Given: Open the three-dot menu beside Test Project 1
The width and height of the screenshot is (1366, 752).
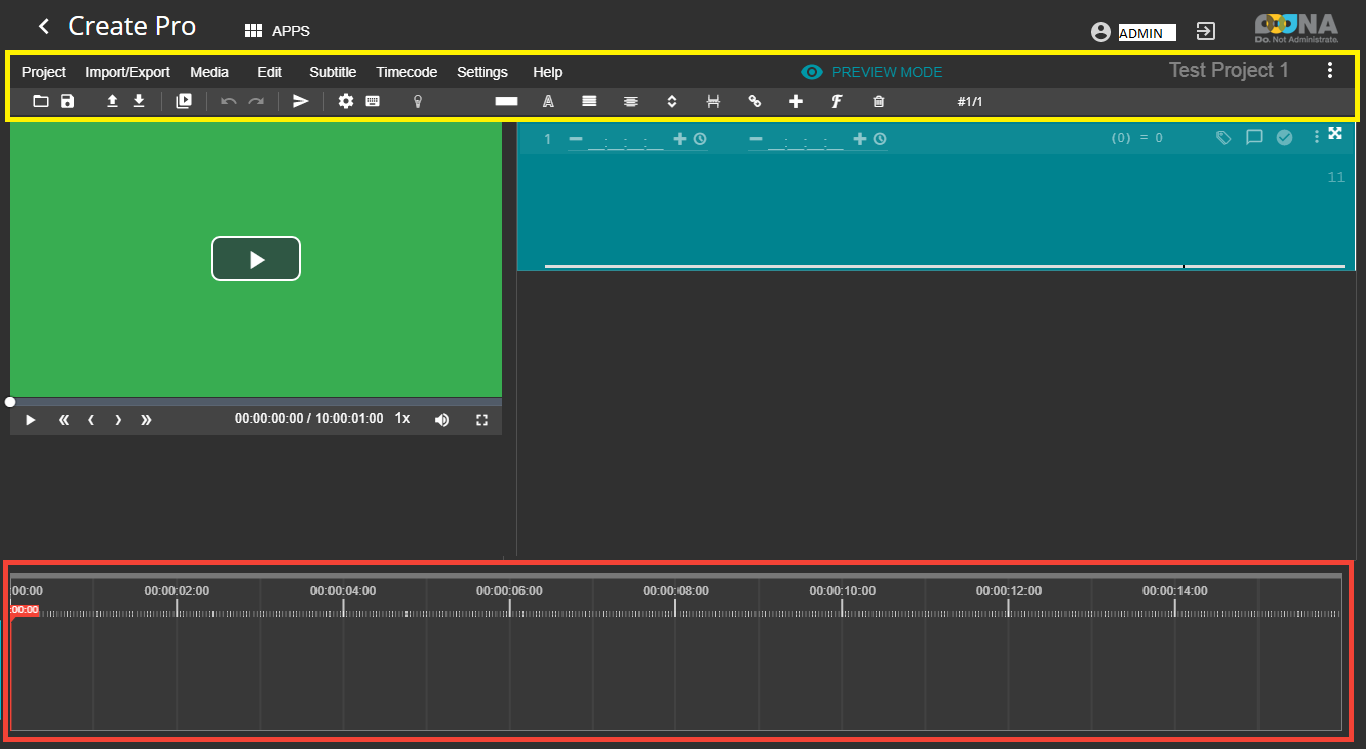Looking at the screenshot, I should (1329, 70).
